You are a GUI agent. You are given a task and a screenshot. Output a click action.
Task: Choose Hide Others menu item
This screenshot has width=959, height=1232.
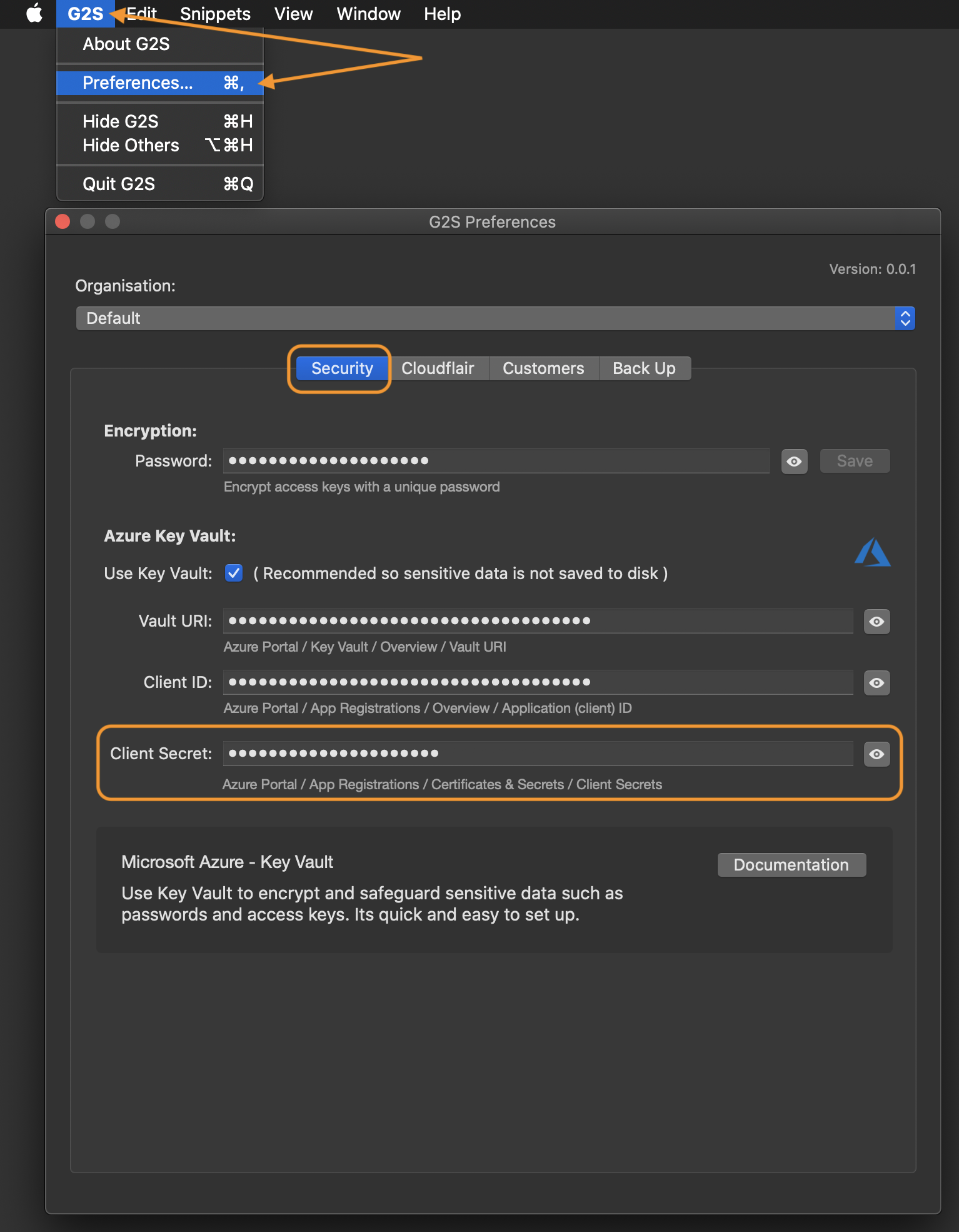pyautogui.click(x=160, y=145)
